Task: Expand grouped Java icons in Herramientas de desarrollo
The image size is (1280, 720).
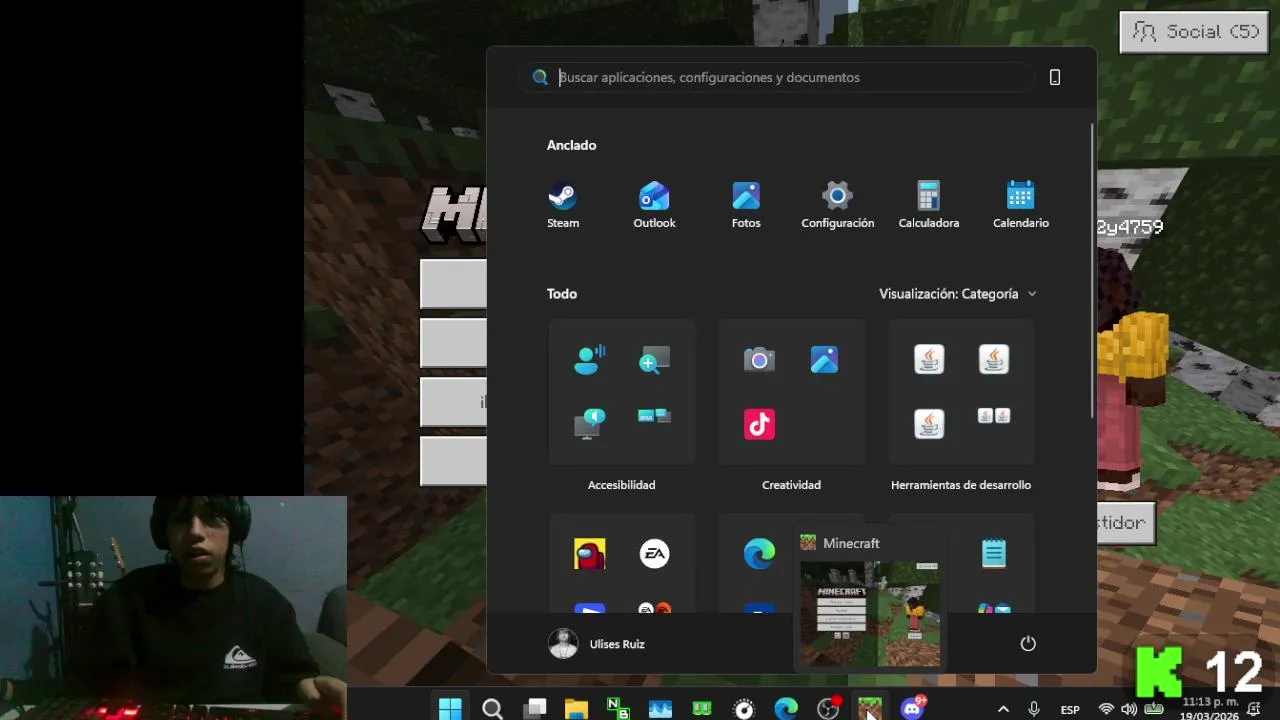Action: [993, 416]
